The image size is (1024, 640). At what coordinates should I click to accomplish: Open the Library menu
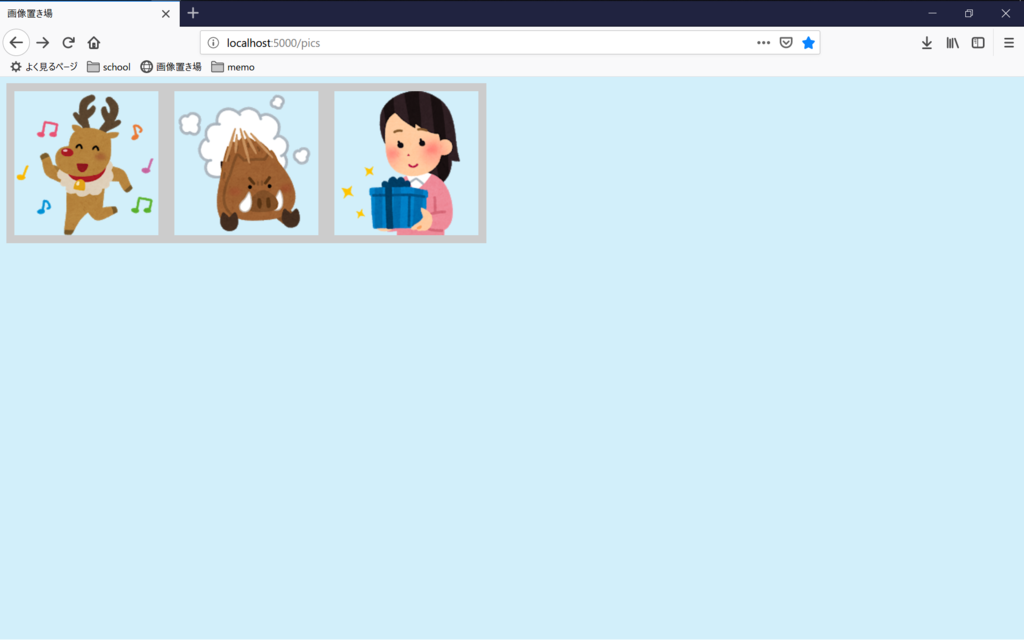click(953, 43)
